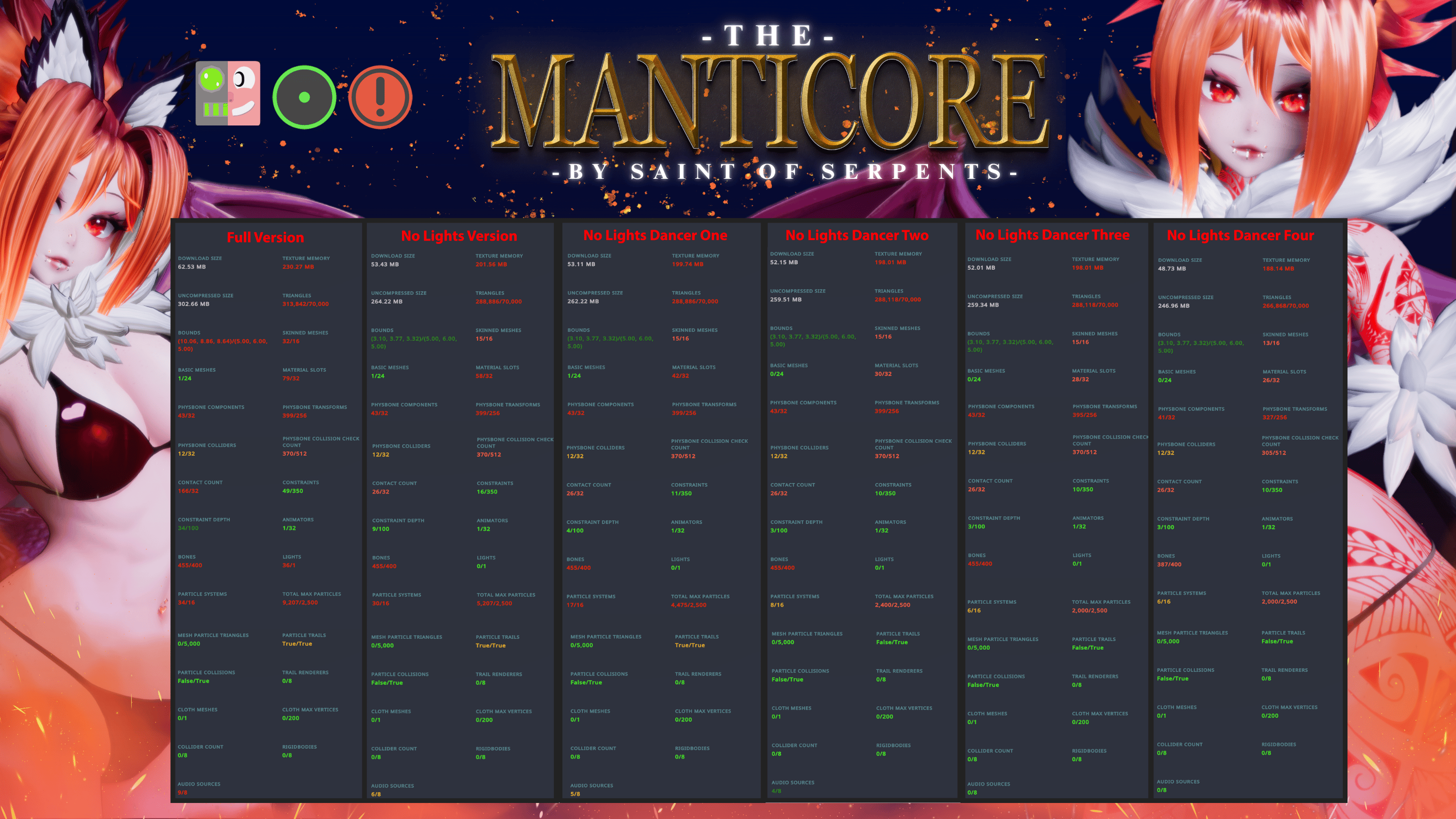The image size is (1456, 819).
Task: Click the total max particles value 4,475/2,500
Action: [x=688, y=605]
